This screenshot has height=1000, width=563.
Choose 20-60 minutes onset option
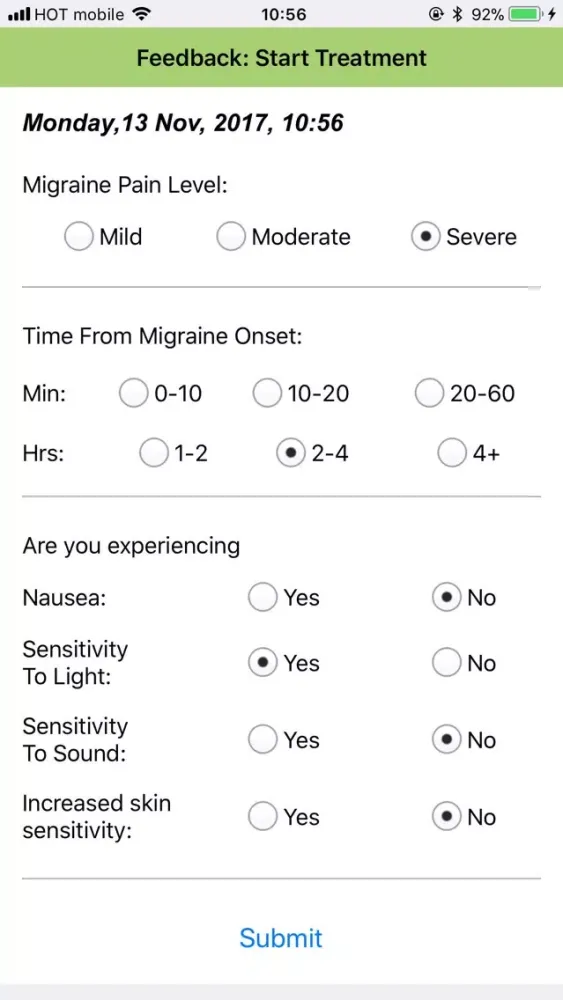pos(429,393)
